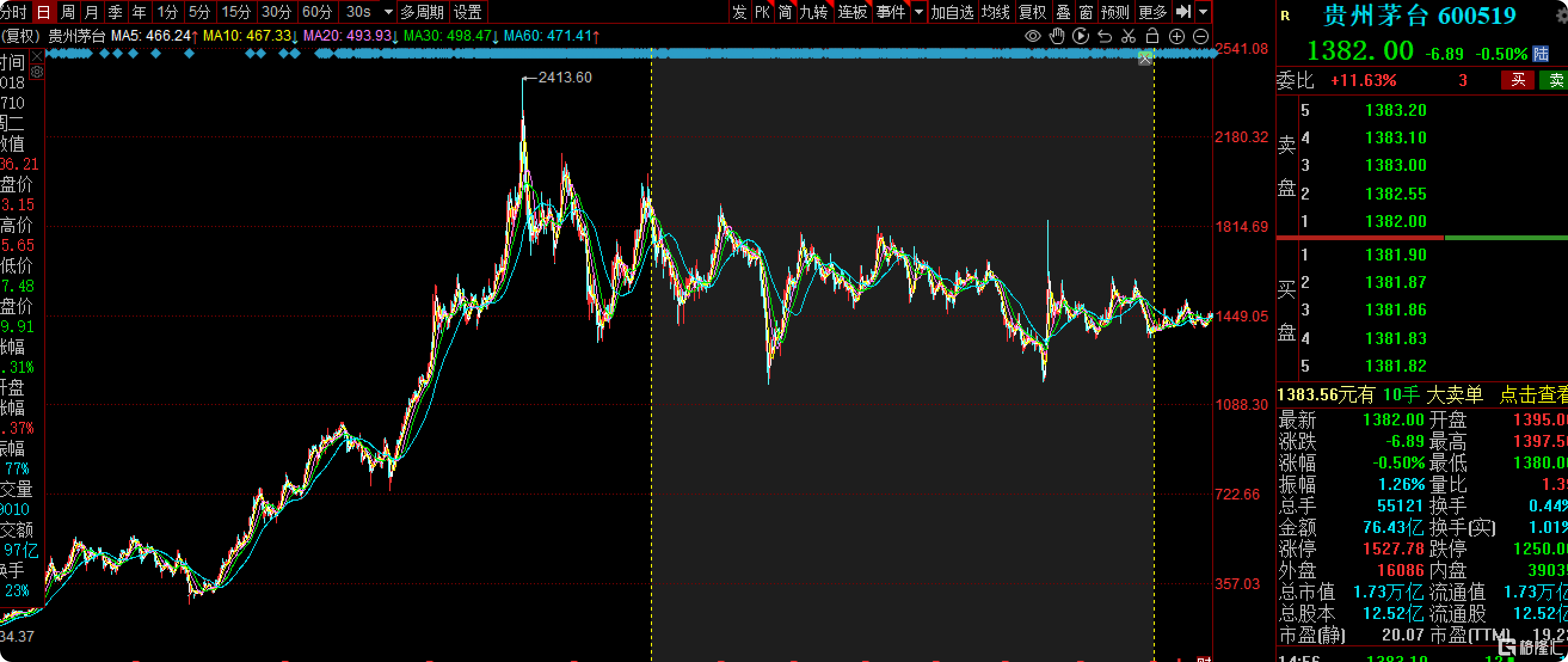Open left column settings gear icon

(37, 72)
